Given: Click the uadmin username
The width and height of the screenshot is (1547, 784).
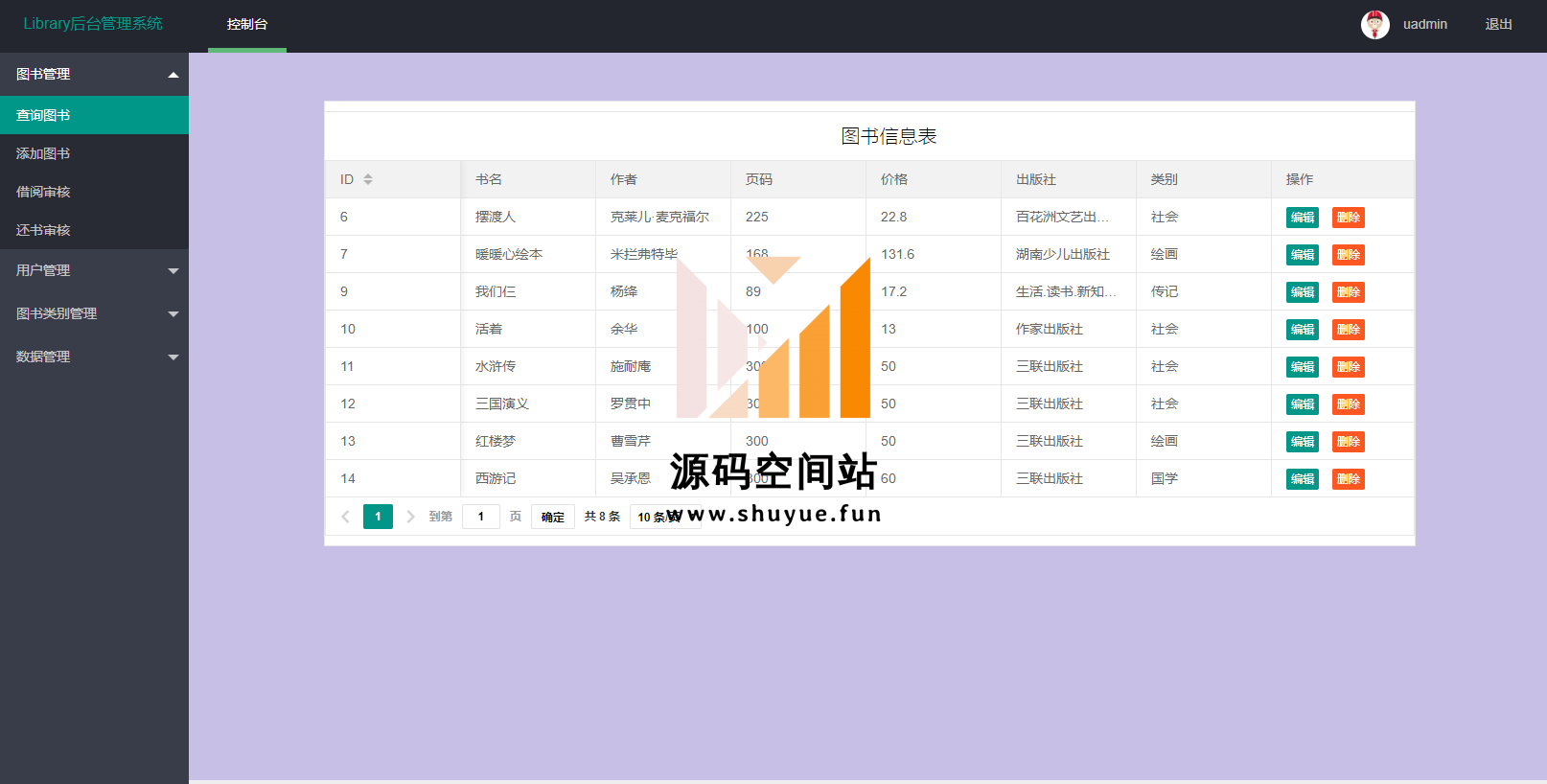Looking at the screenshot, I should pyautogui.click(x=1425, y=25).
